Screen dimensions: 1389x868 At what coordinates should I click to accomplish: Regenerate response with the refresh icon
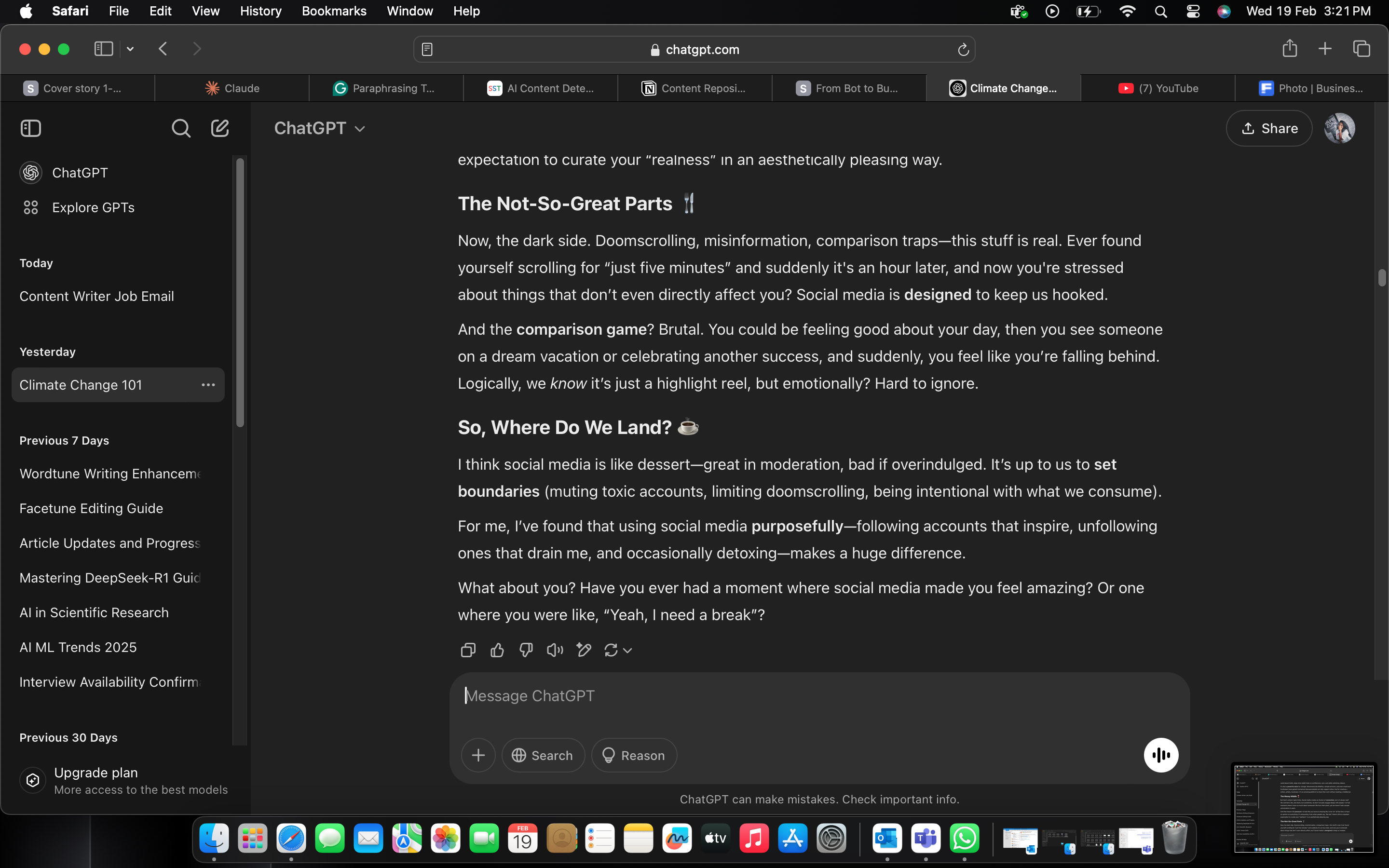(x=611, y=650)
